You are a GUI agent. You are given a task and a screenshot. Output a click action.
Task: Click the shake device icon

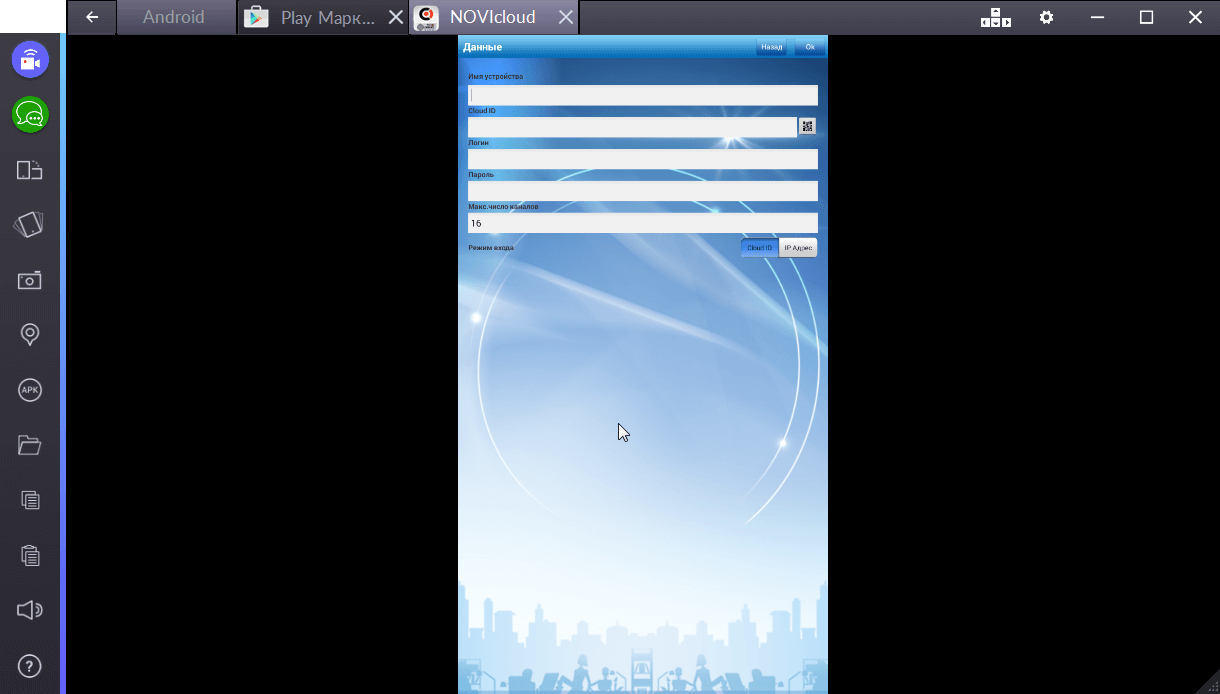pyautogui.click(x=30, y=225)
